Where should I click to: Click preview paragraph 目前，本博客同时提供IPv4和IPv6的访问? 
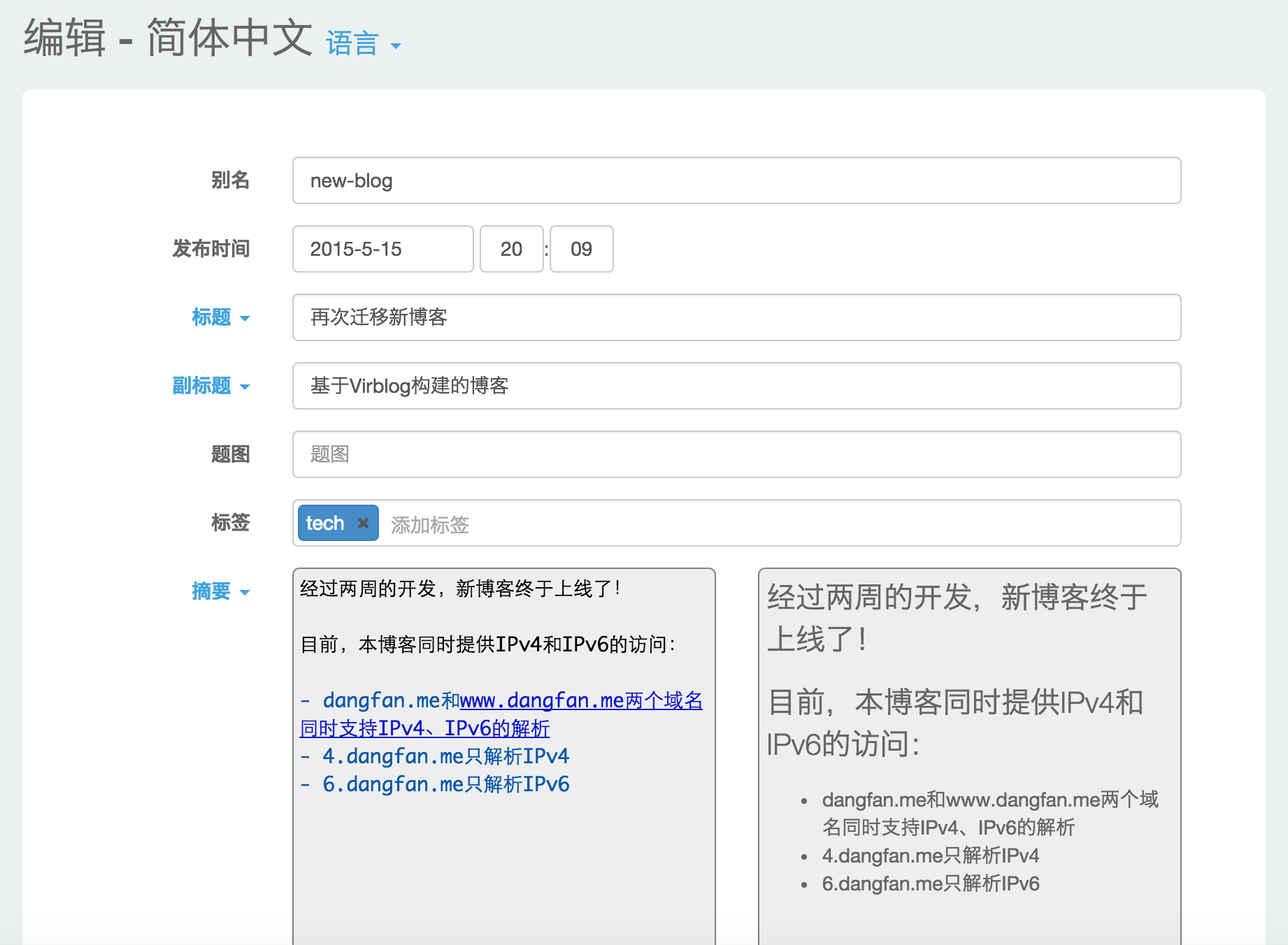point(955,723)
